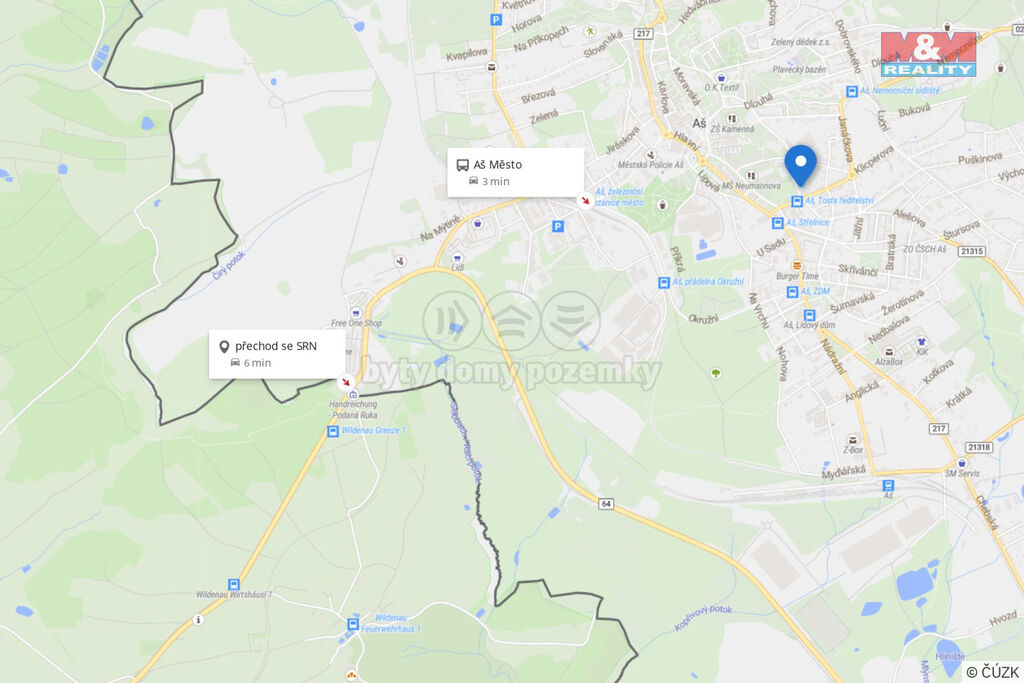Click the road 64 number label

pos(606,503)
